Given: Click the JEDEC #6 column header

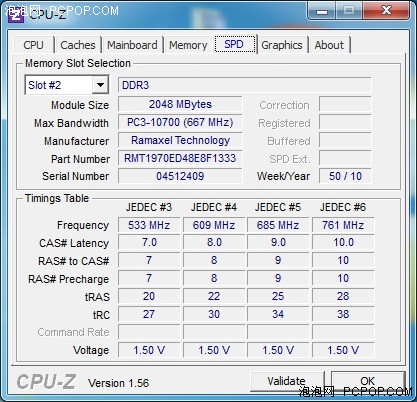Looking at the screenshot, I should point(343,207).
